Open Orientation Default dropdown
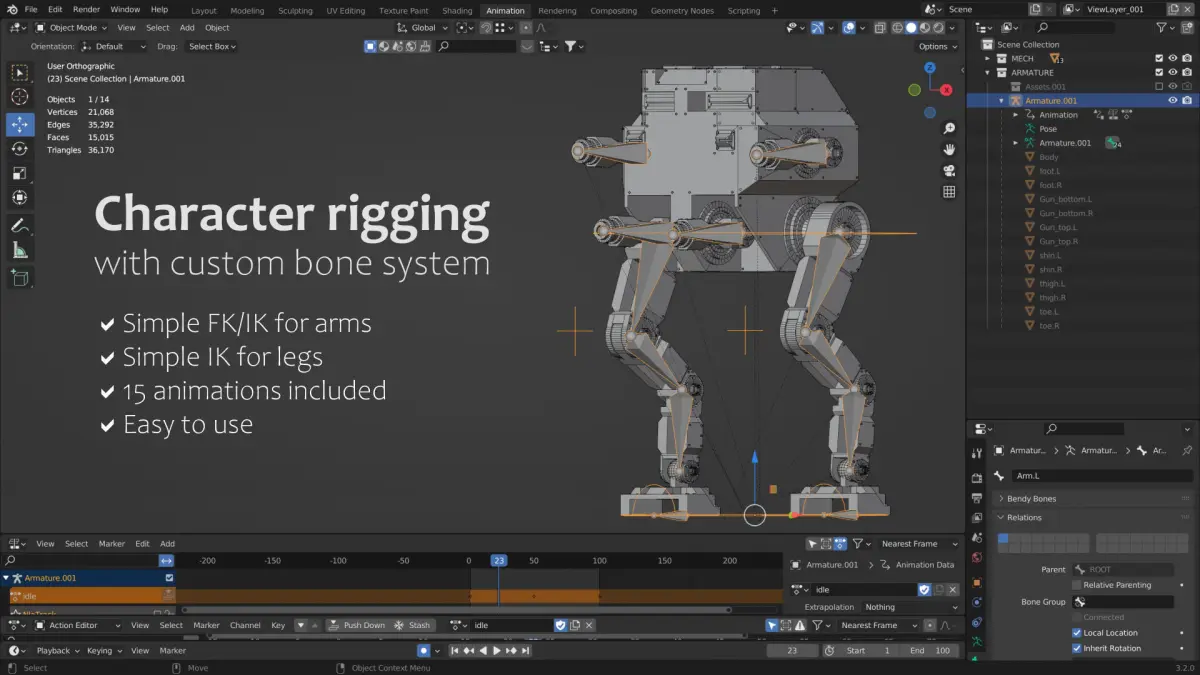Image resolution: width=1200 pixels, height=675 pixels. (114, 46)
